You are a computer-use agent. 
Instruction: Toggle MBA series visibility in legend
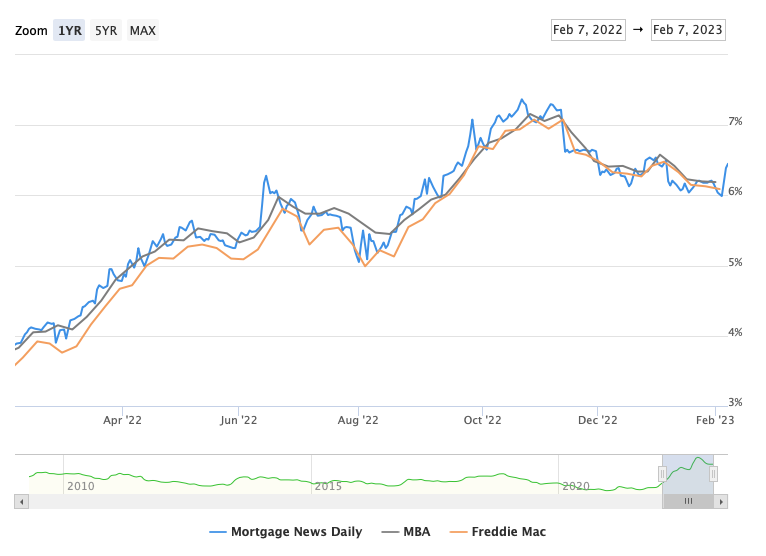click(416, 532)
